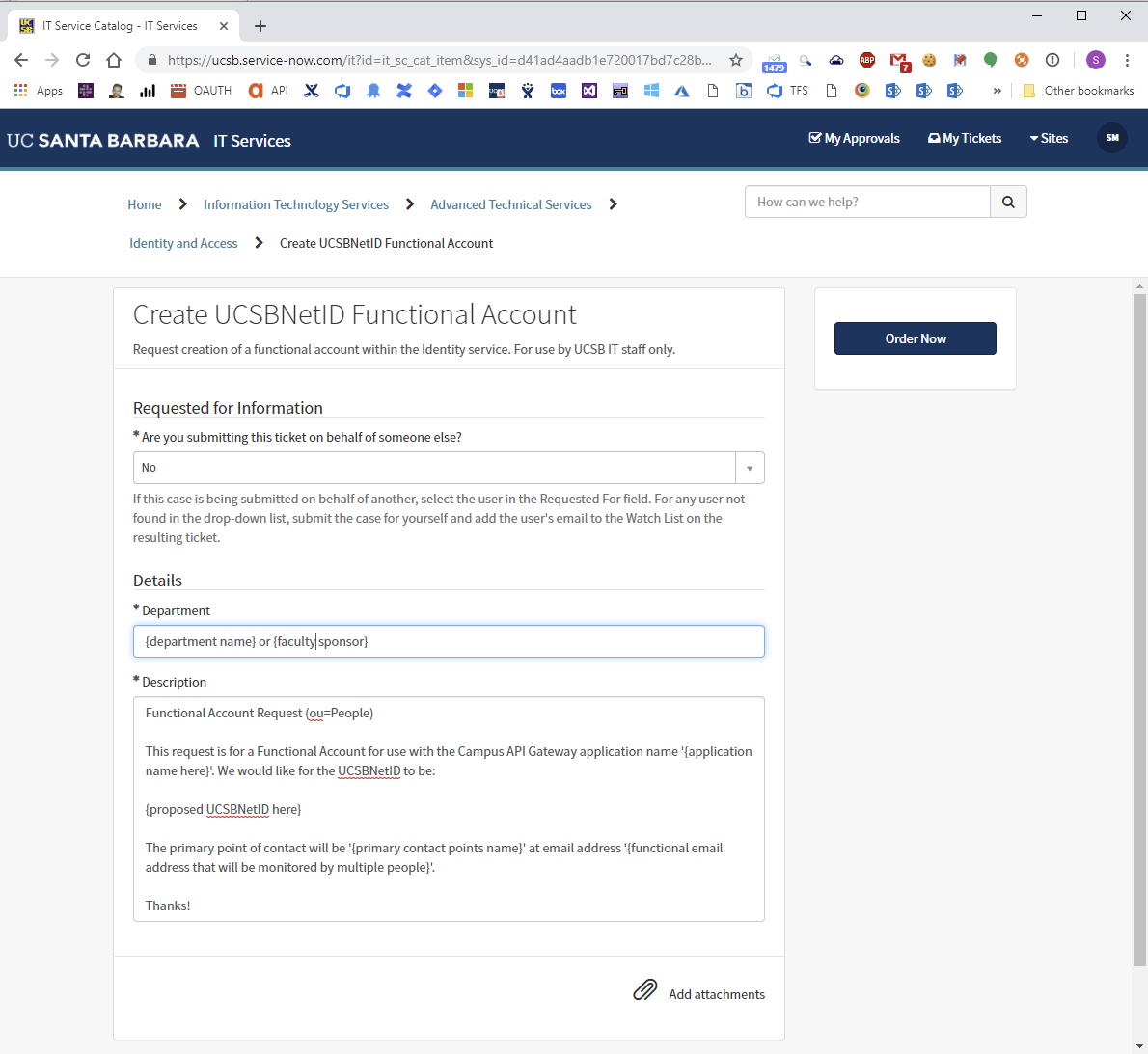Follow the Identity and Access breadcrumb

[183, 243]
